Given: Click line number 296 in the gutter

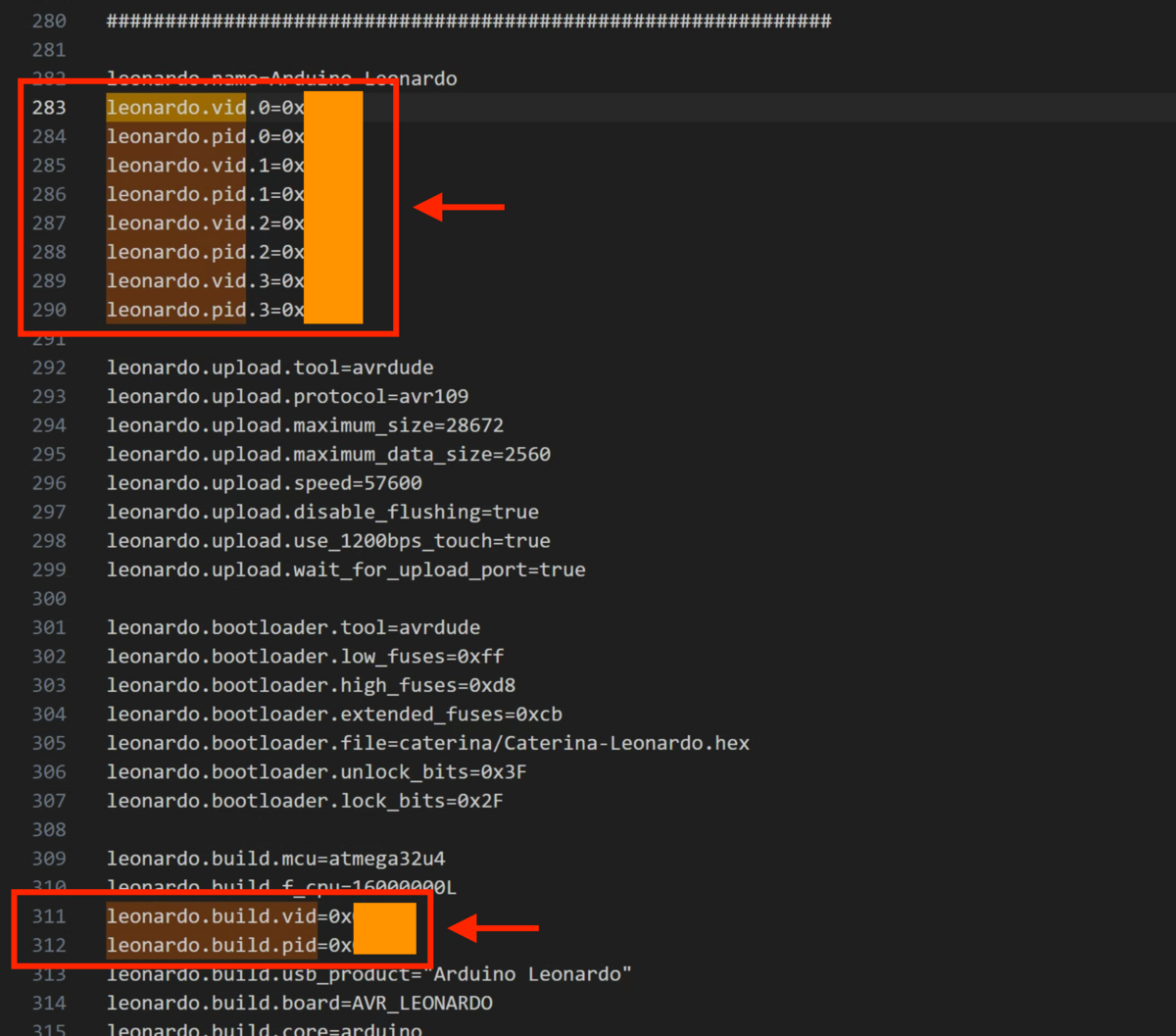Looking at the screenshot, I should coord(49,483).
